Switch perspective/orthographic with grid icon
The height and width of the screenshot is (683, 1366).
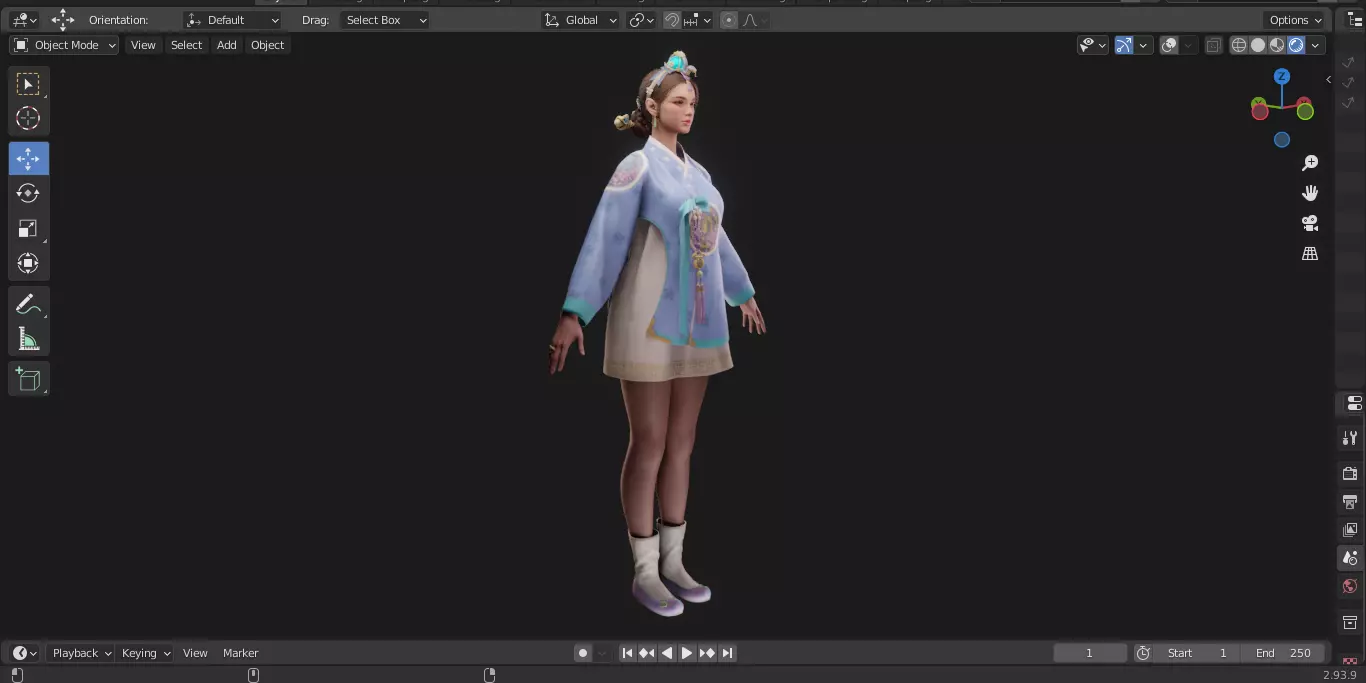[x=1310, y=253]
